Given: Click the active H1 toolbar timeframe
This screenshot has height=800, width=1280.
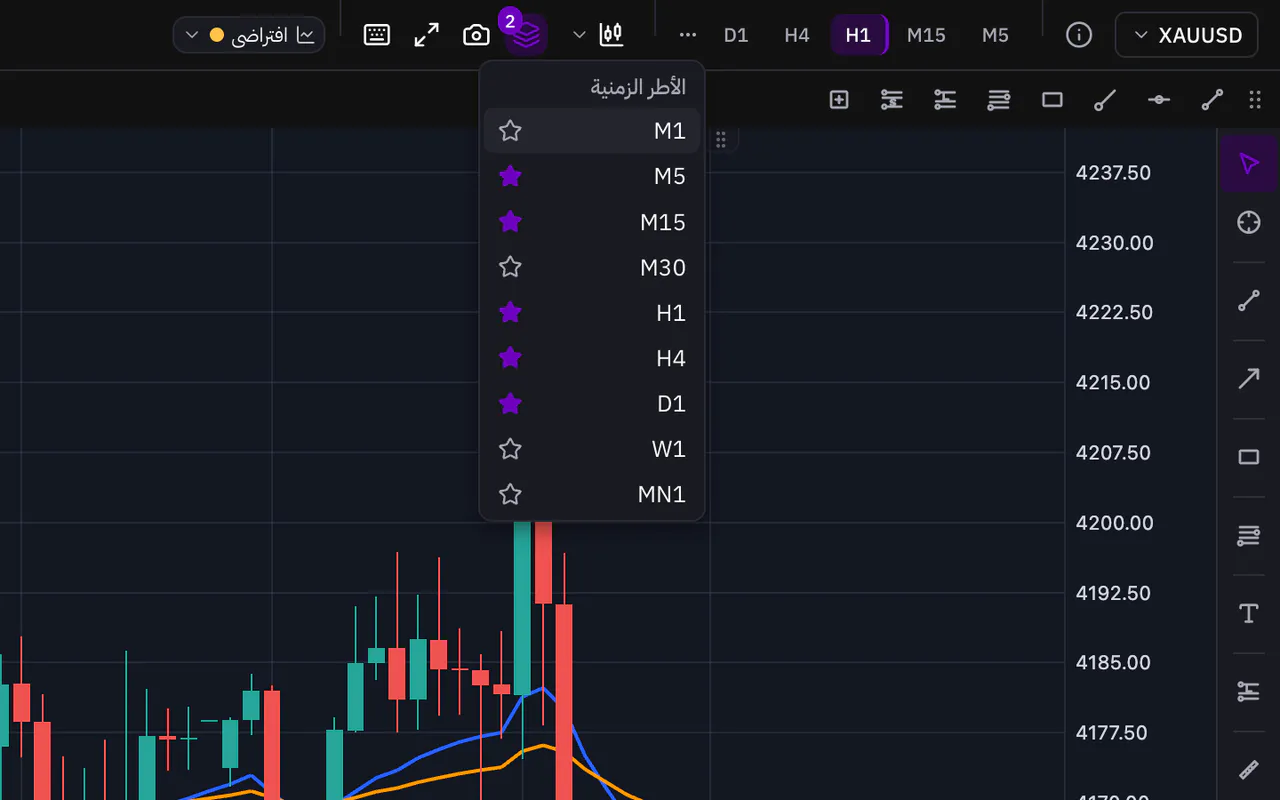Looking at the screenshot, I should [x=859, y=35].
